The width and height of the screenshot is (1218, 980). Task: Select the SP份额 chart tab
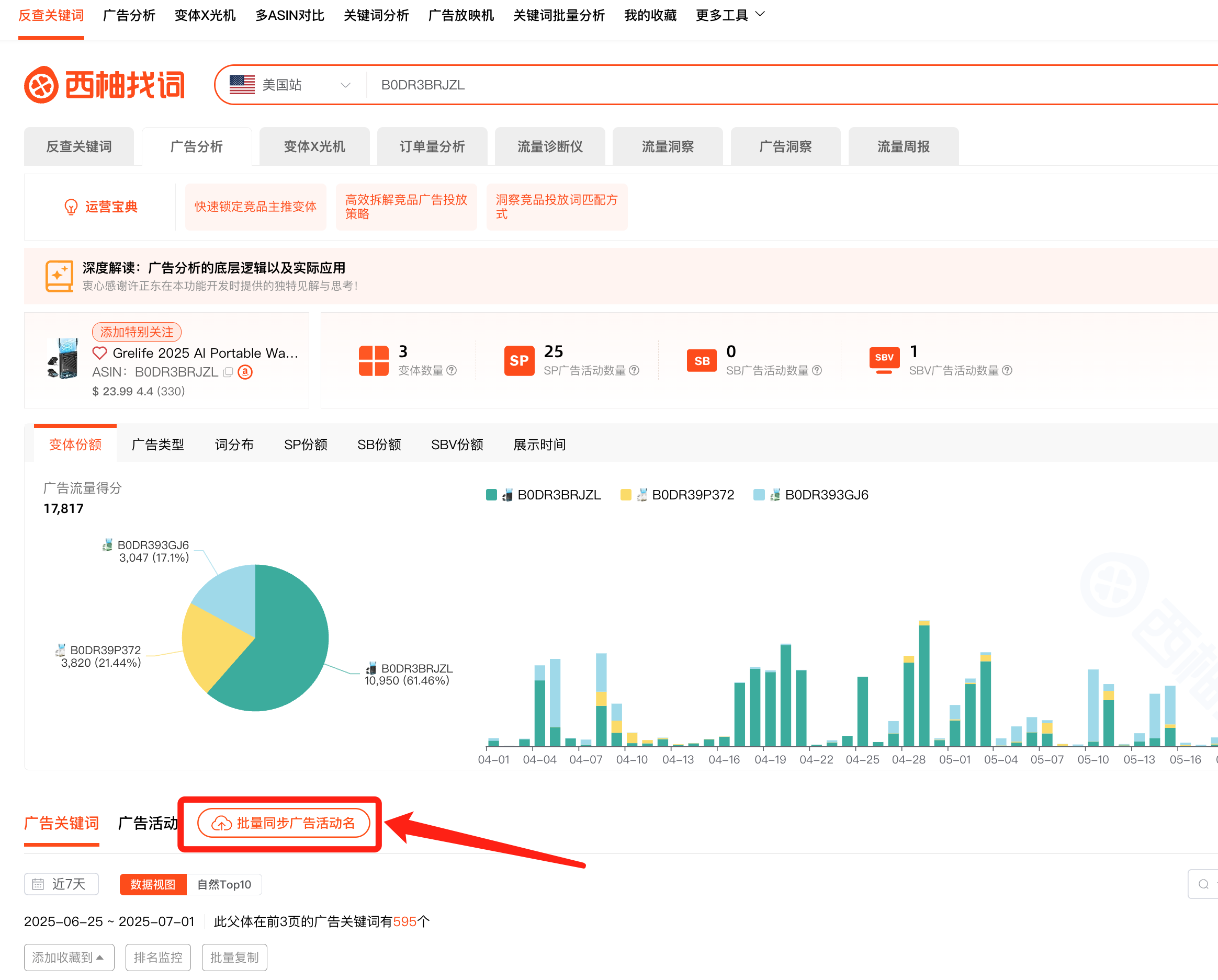pos(306,445)
